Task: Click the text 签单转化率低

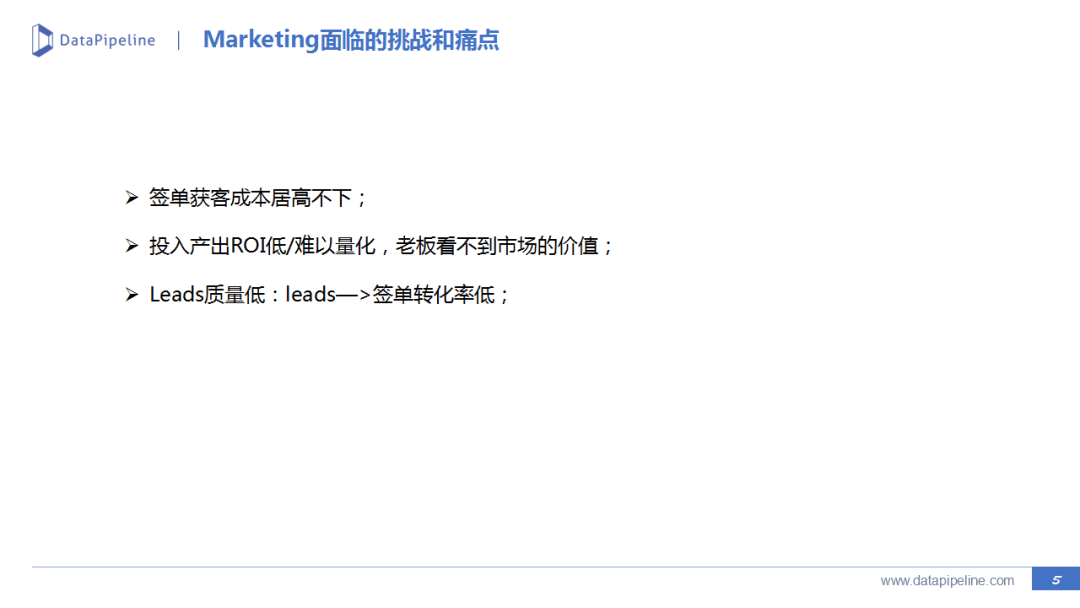Action: pos(433,295)
